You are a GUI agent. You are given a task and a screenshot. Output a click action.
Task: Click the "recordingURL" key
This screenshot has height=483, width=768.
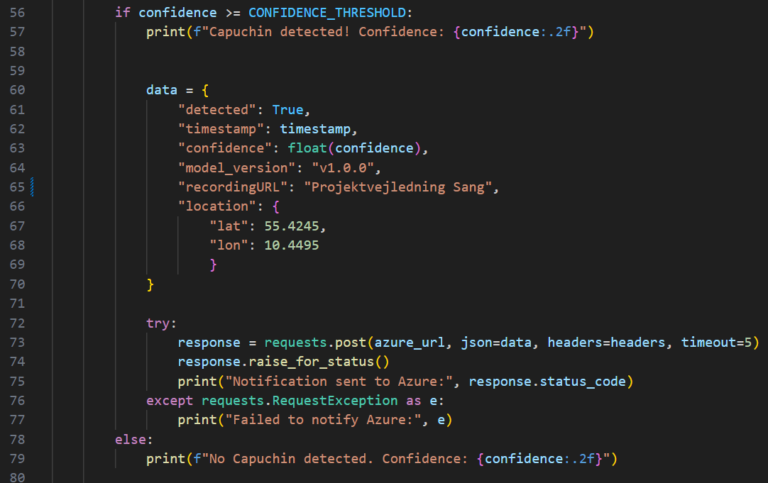tap(233, 187)
